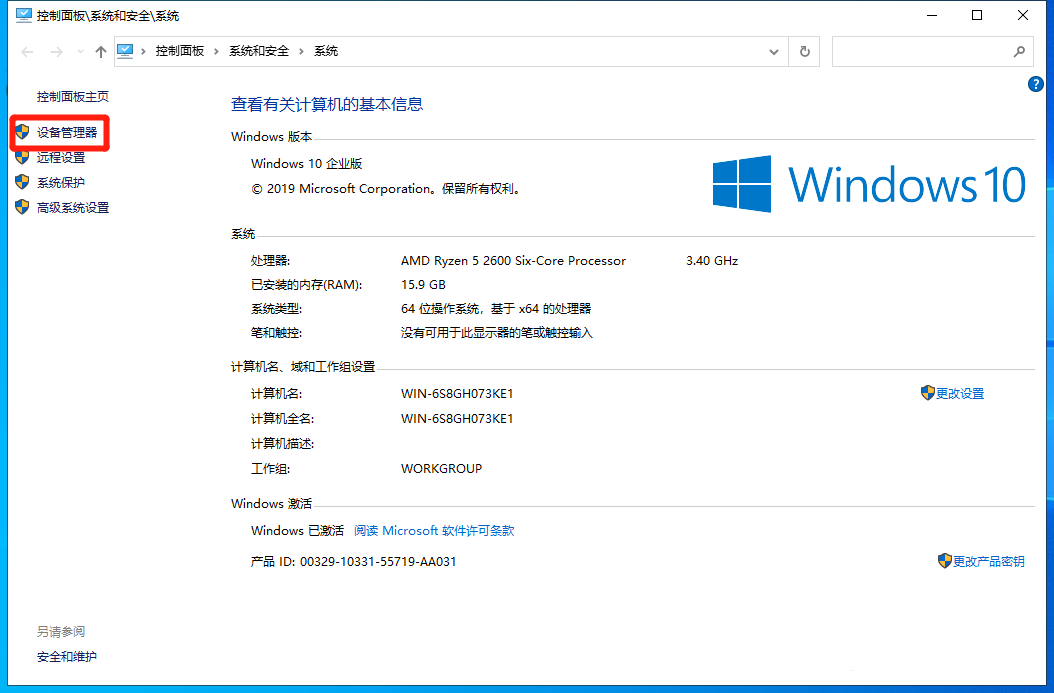Open help with the blue question mark icon
The height and width of the screenshot is (693, 1054).
click(x=1035, y=84)
